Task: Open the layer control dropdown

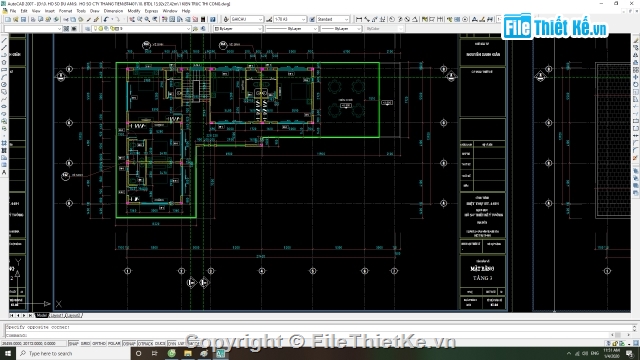Action: click(x=141, y=29)
